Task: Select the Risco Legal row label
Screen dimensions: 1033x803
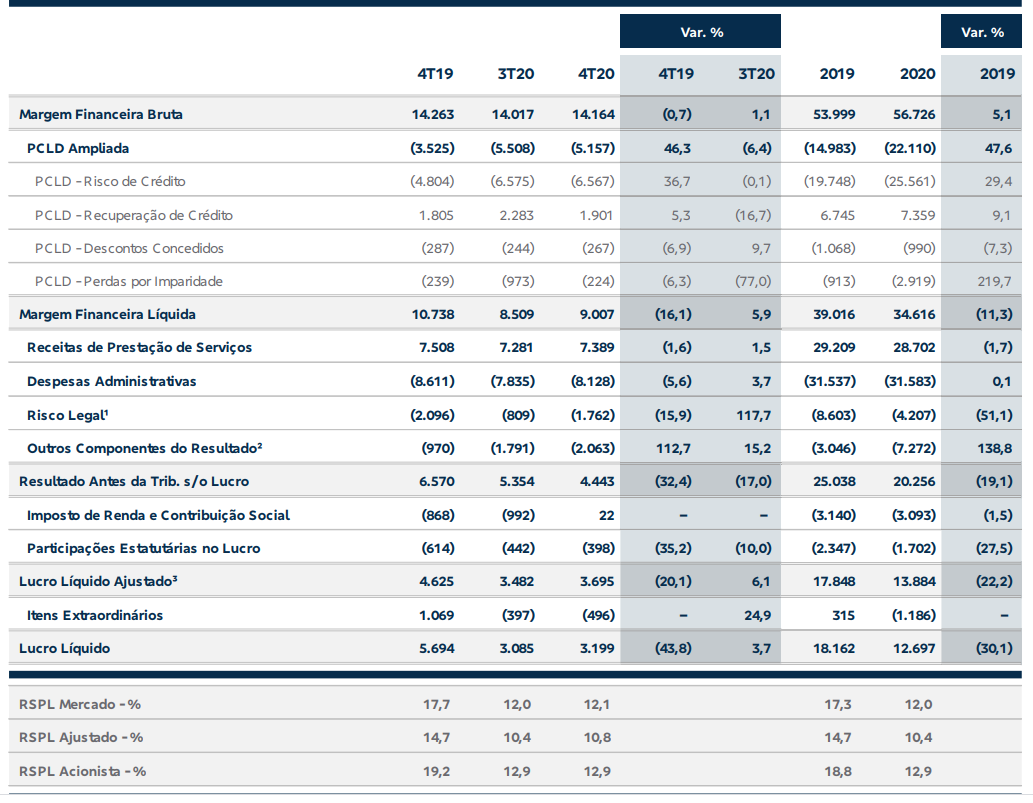Action: (x=68, y=415)
